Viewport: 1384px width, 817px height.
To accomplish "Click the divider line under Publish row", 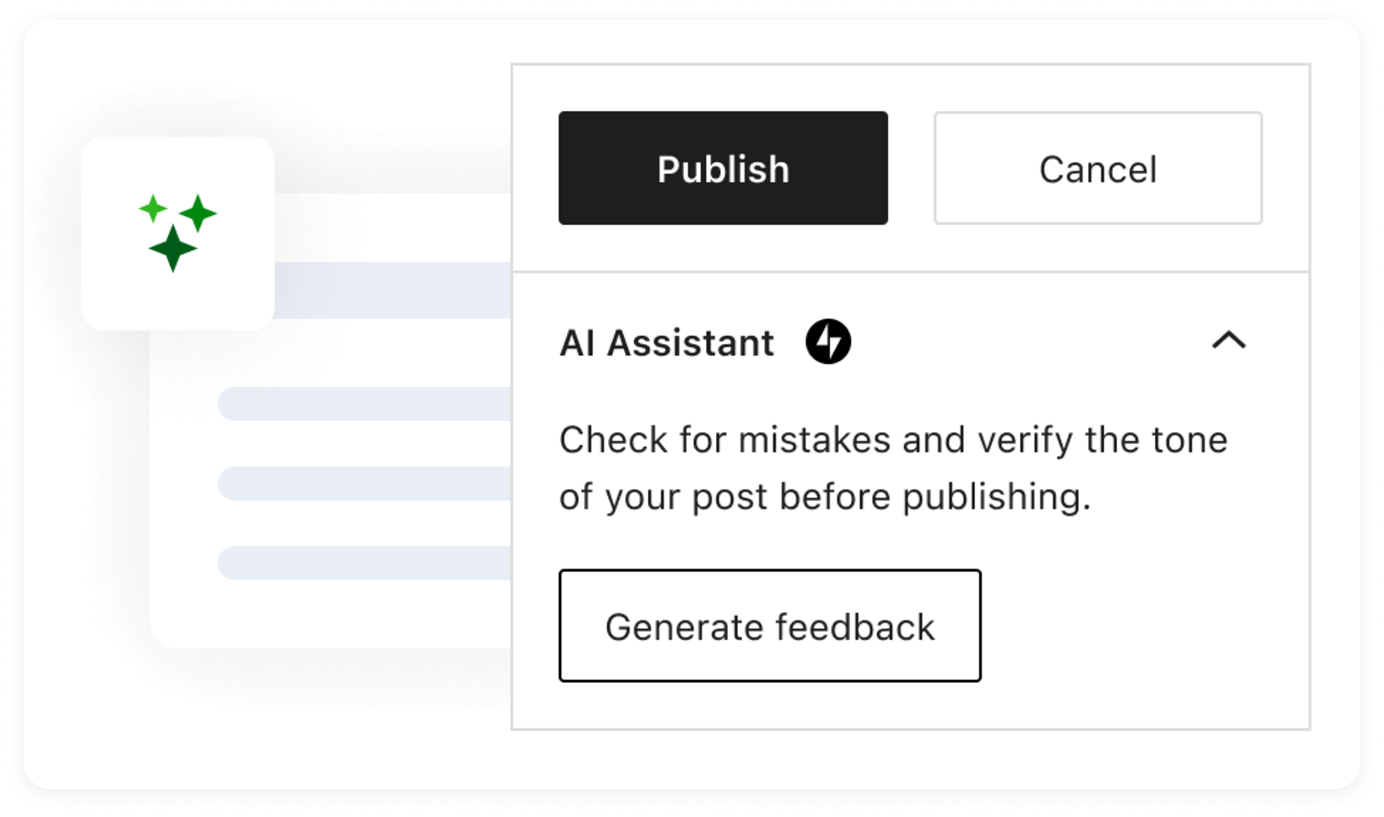I will [x=911, y=271].
